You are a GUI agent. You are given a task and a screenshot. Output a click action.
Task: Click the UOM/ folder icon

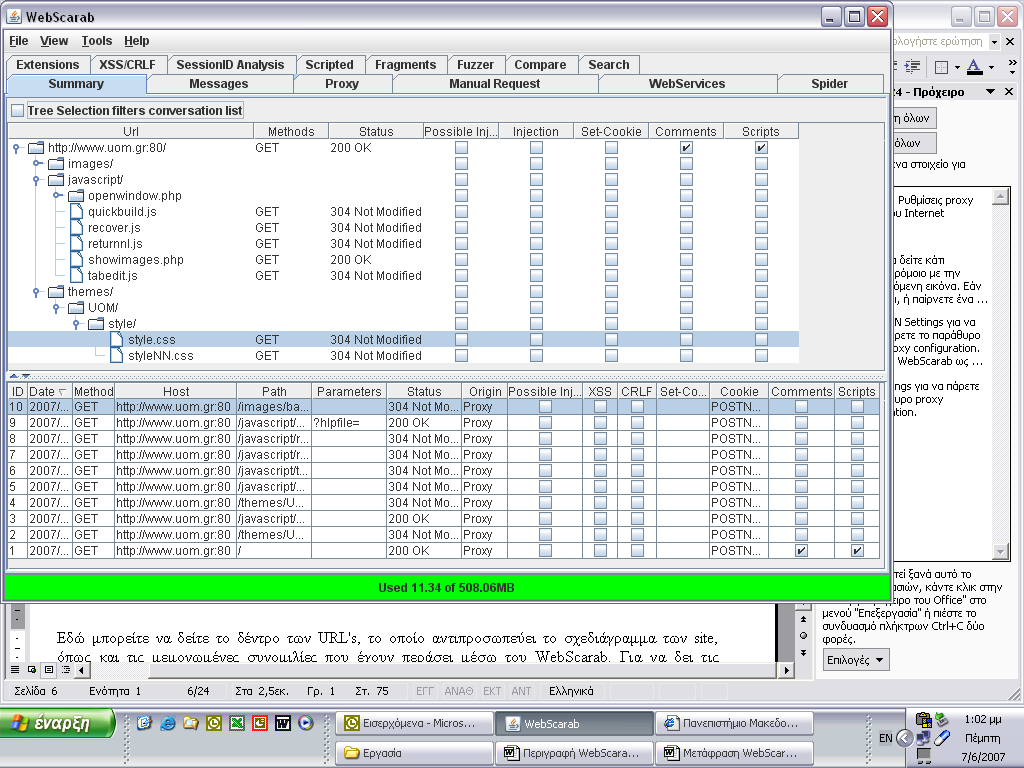(76, 308)
